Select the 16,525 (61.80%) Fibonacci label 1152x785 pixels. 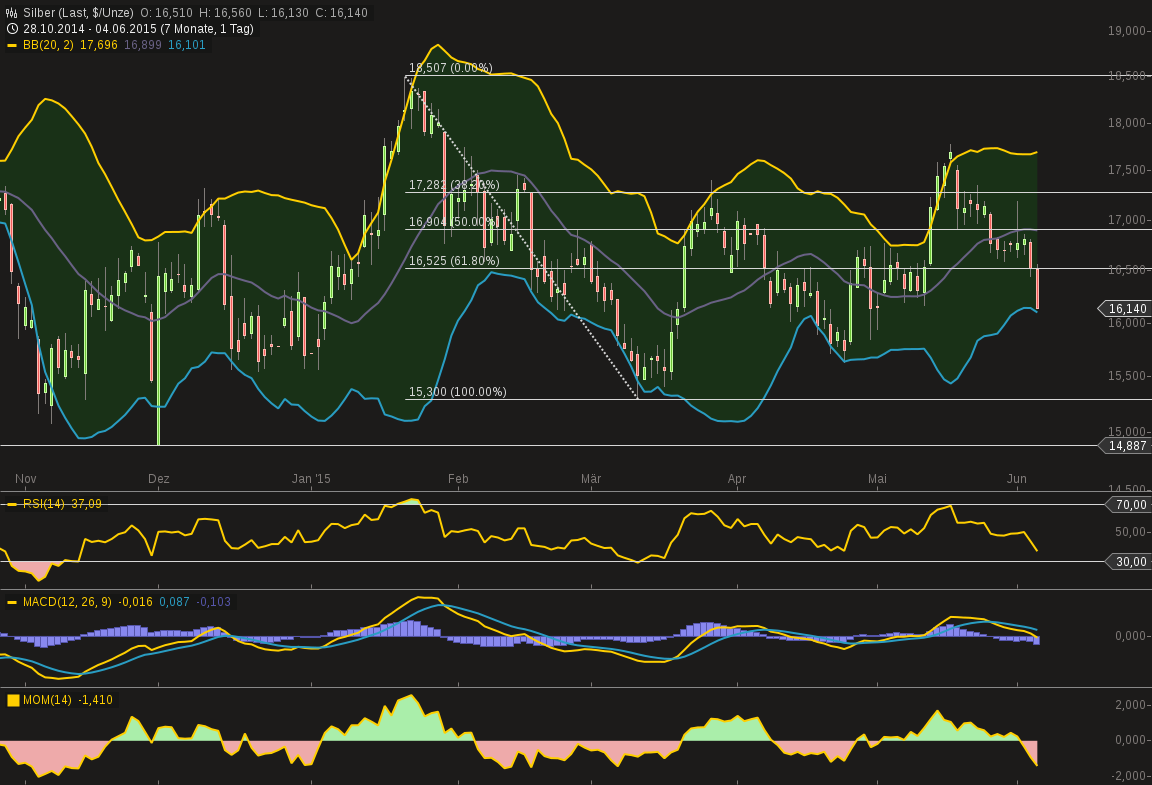(454, 261)
